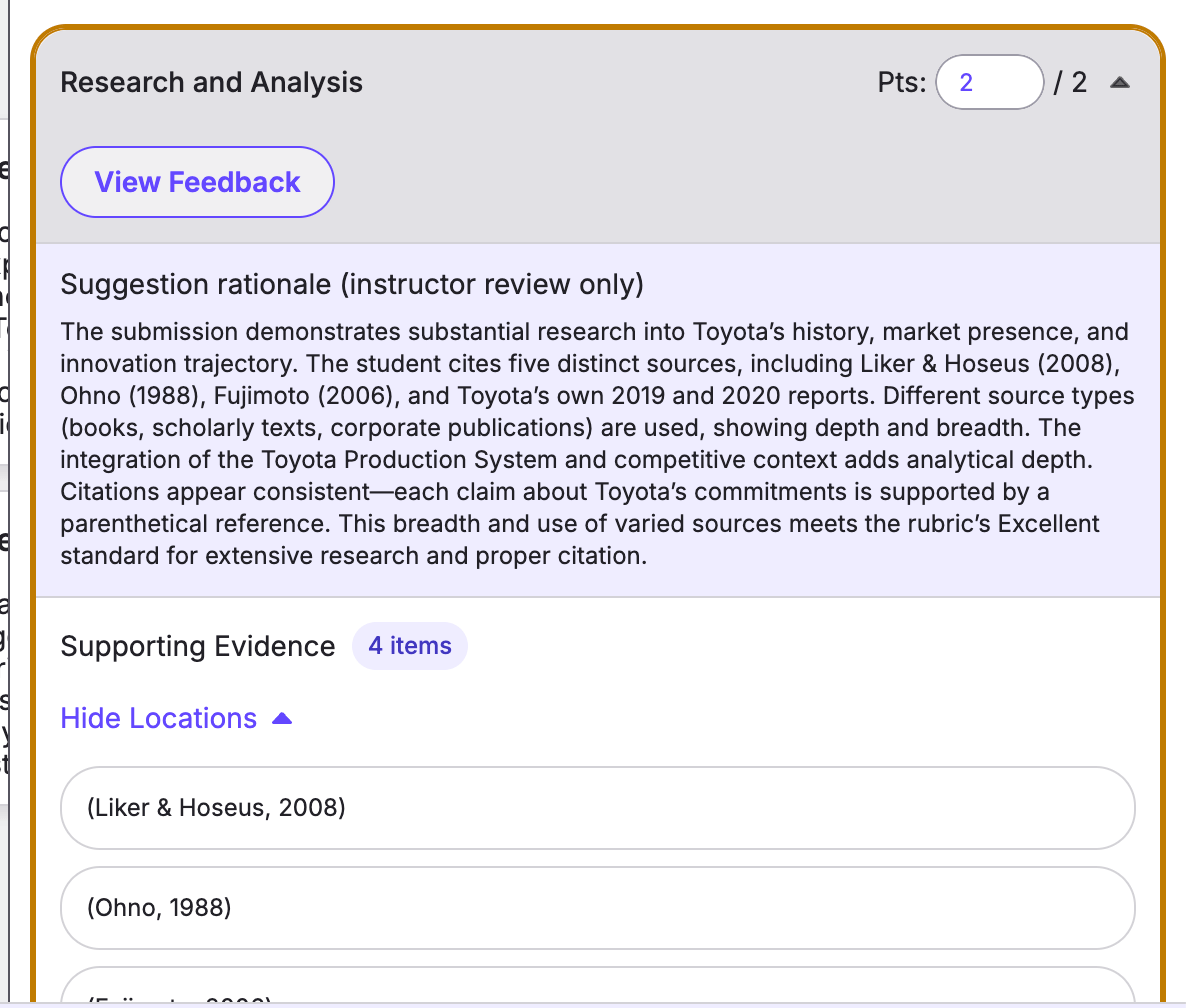Click the "/ 2" maximum points text
Screen dimensions: 1186x1008
point(1070,82)
